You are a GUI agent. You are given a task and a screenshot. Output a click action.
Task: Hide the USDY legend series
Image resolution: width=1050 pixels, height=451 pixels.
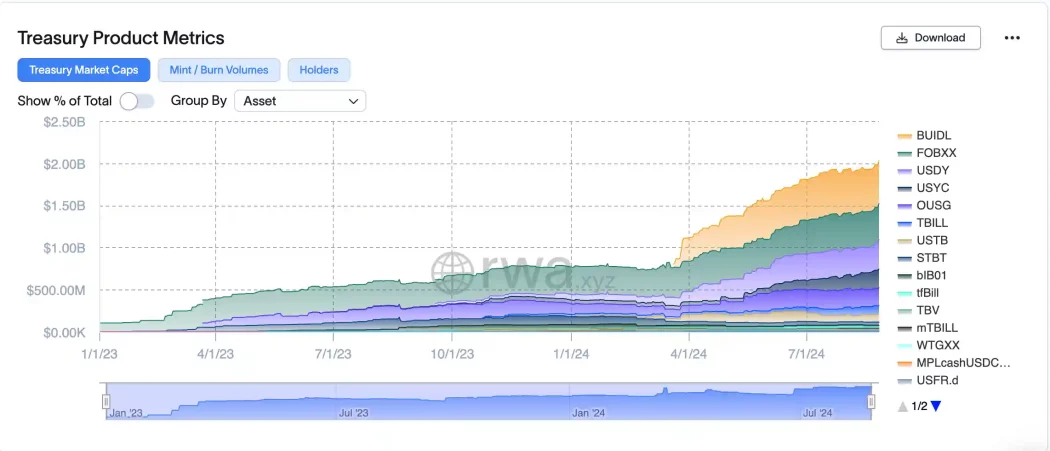pos(933,170)
